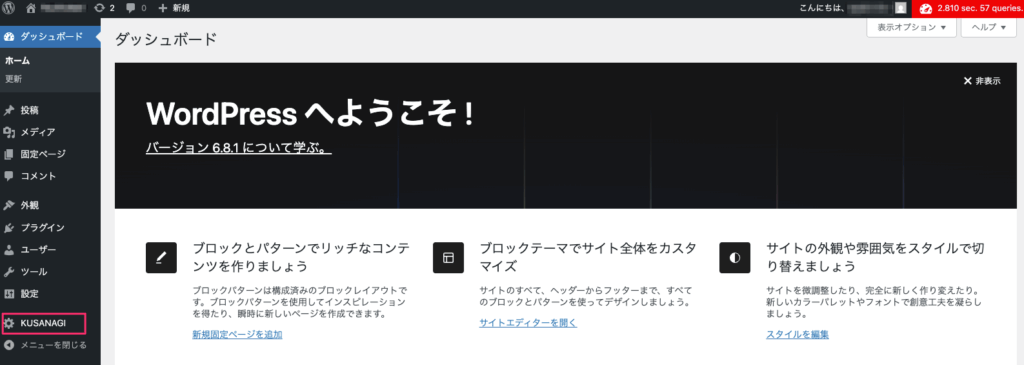Expand the ヘルプ dropdown
The height and width of the screenshot is (365, 1024).
(988, 27)
